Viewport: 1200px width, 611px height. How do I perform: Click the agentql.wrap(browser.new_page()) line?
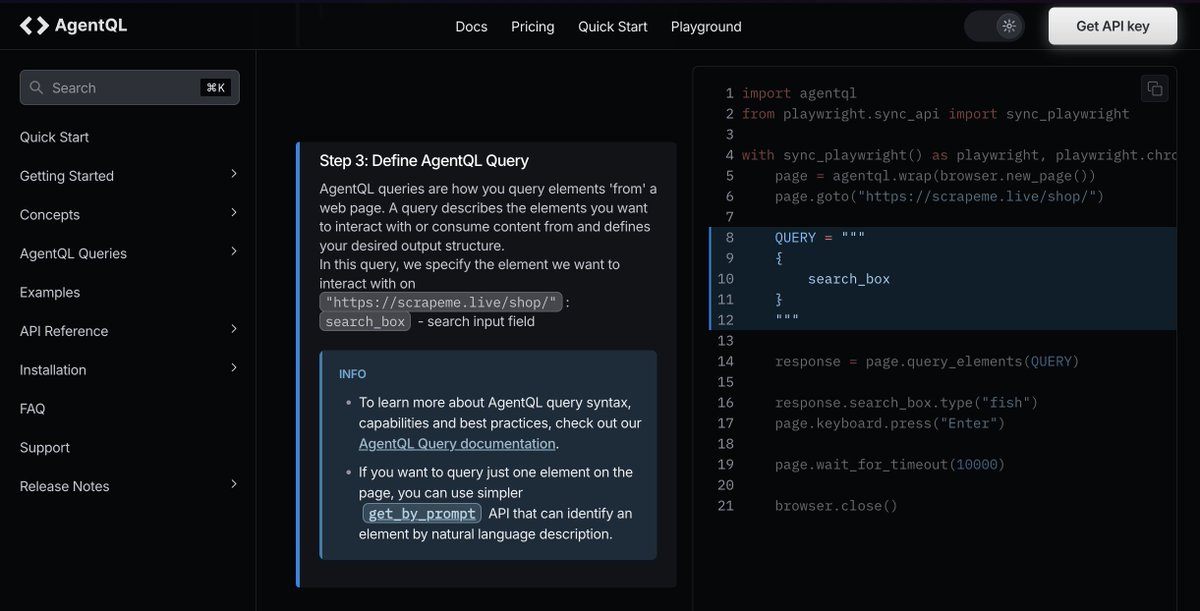coord(936,175)
